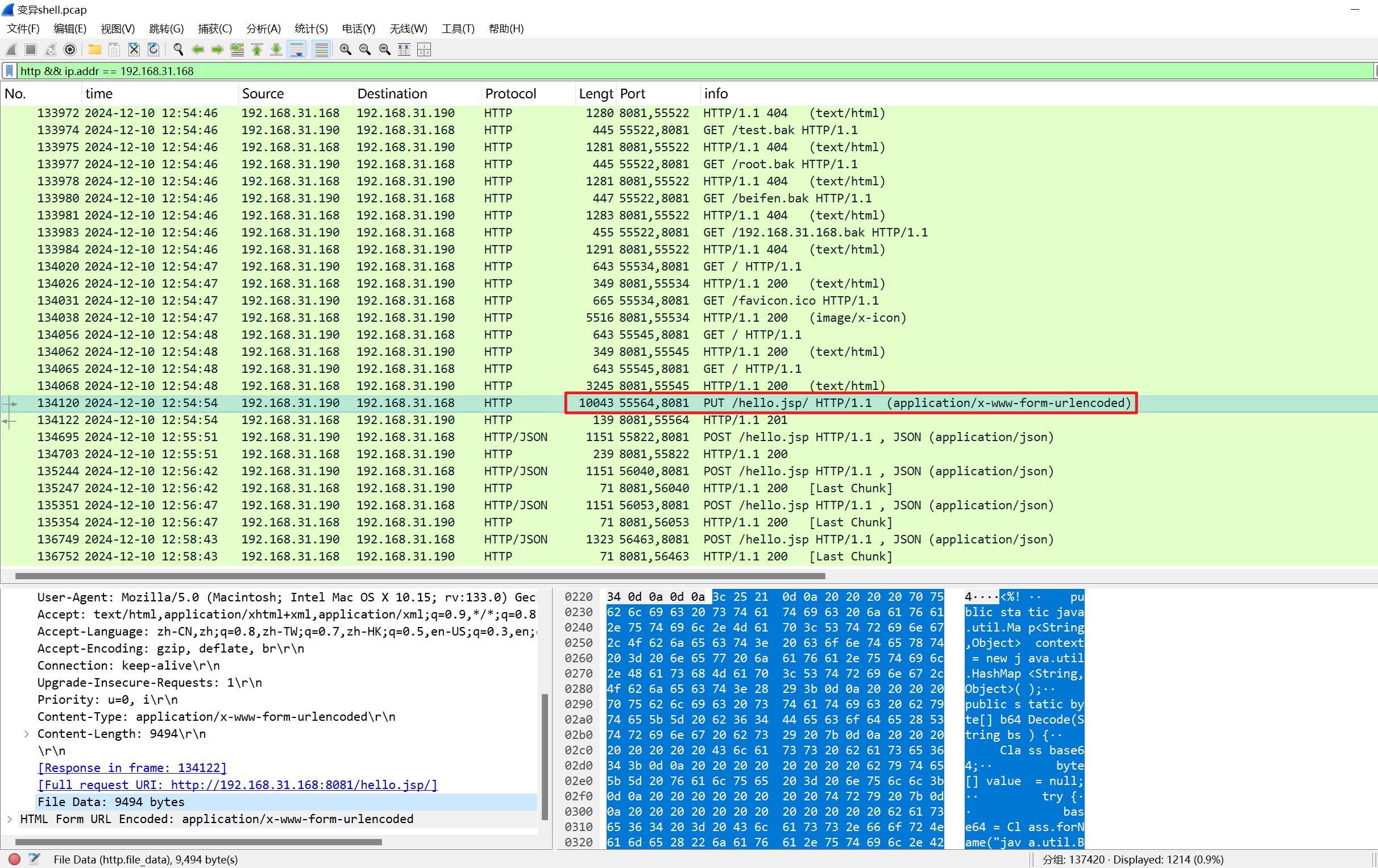Open the 无线(W) menu
The width and height of the screenshot is (1378, 868).
pyautogui.click(x=408, y=28)
